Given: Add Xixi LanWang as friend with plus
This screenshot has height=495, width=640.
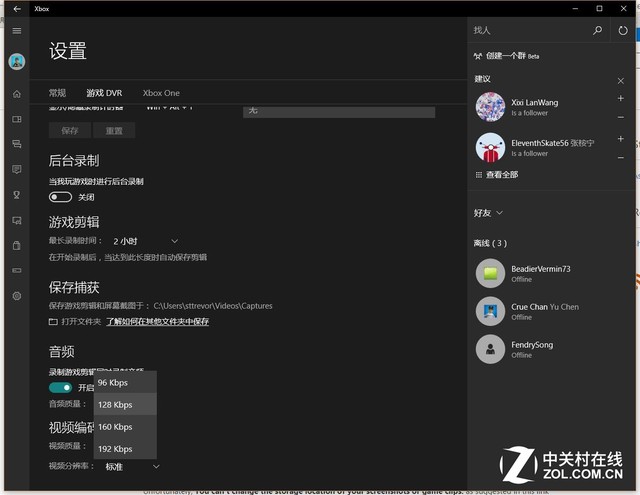Looking at the screenshot, I should 620,98.
